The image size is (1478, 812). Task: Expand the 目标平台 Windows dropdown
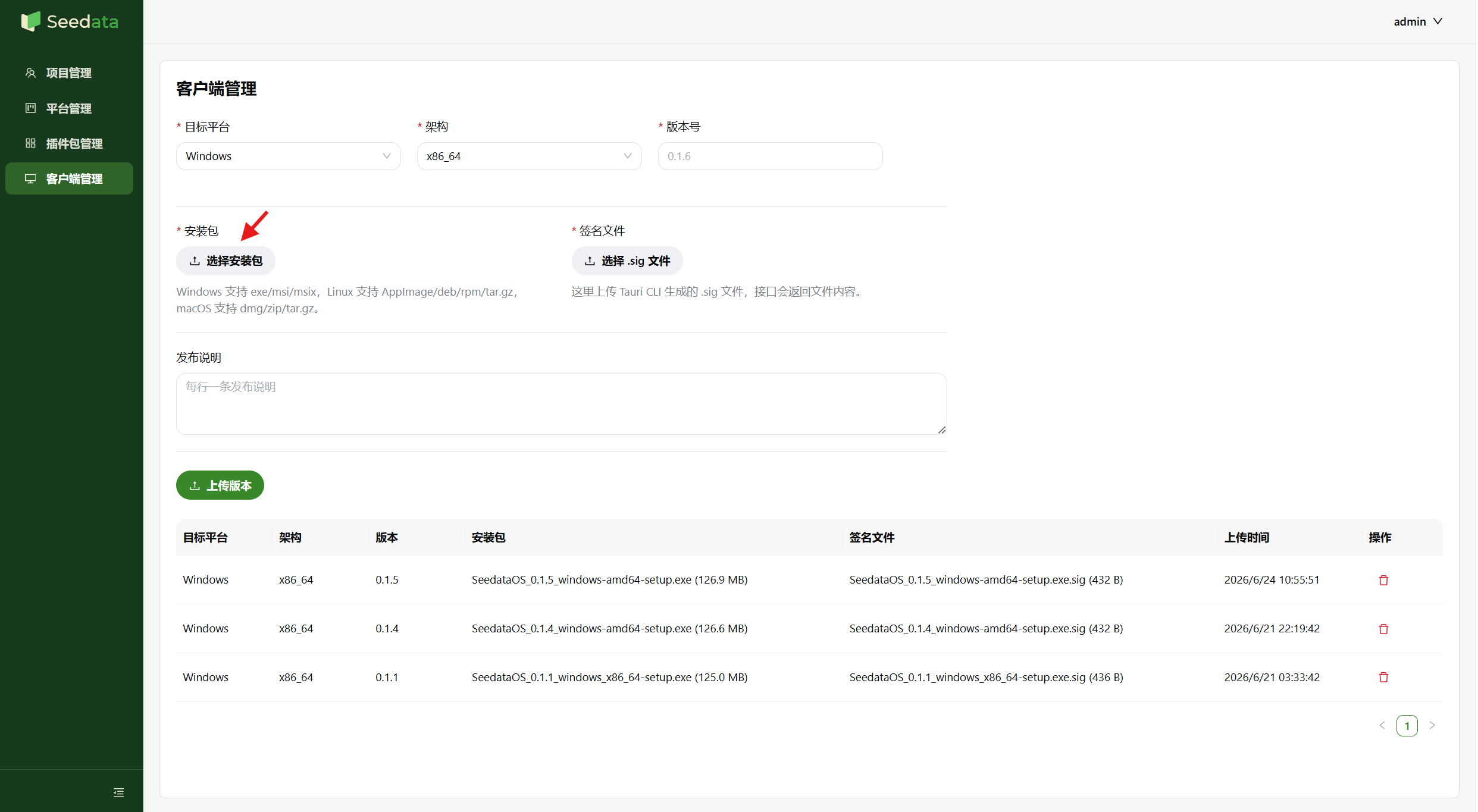288,156
